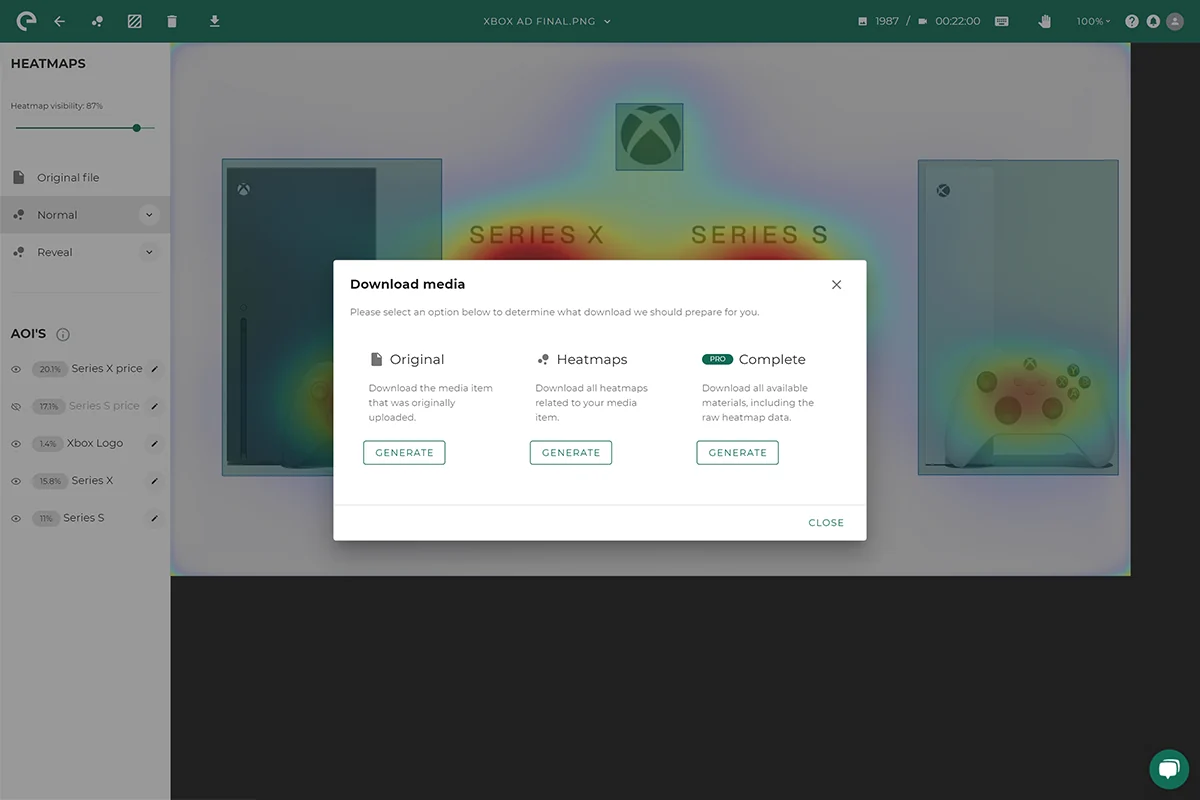The width and height of the screenshot is (1200, 800).
Task: Open the notifications bell icon
Action: 1153,21
